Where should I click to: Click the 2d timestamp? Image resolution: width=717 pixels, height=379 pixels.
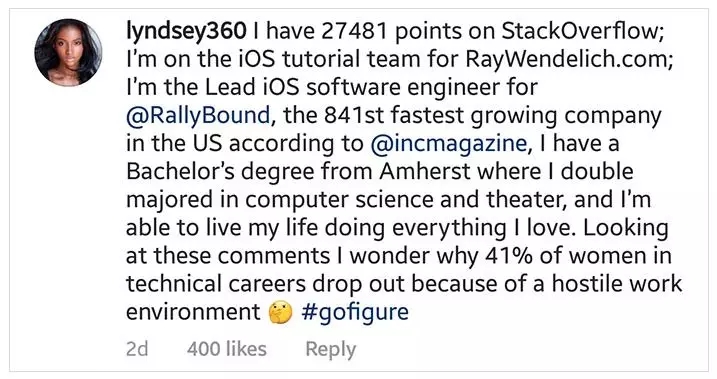coord(137,349)
